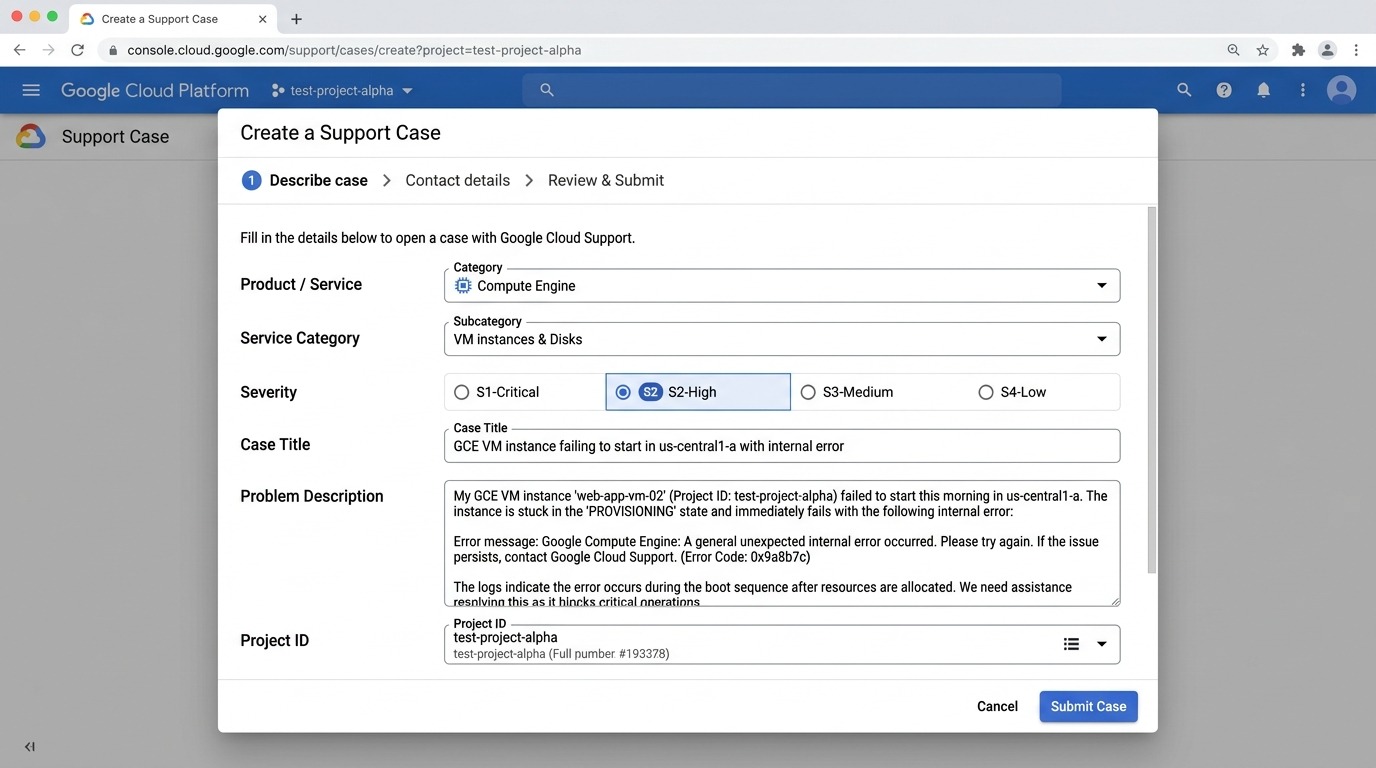Open the Chrome three-dot menu

pyautogui.click(x=1356, y=50)
